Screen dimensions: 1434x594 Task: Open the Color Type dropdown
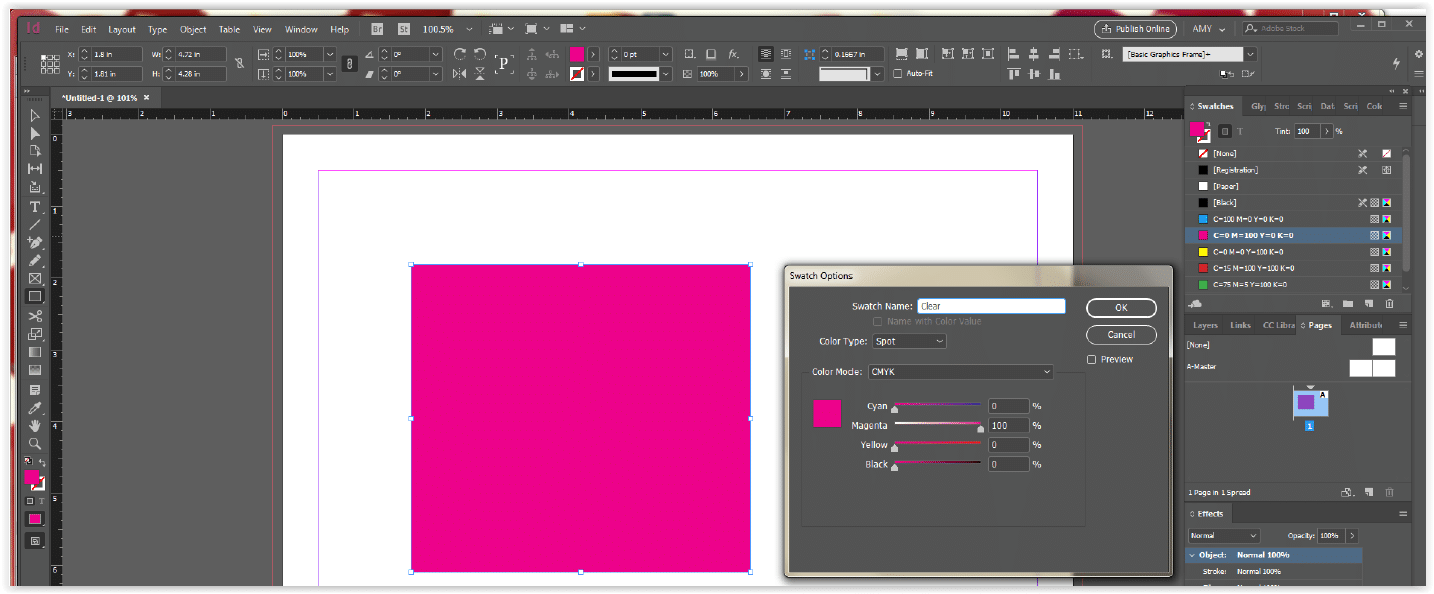coord(909,341)
